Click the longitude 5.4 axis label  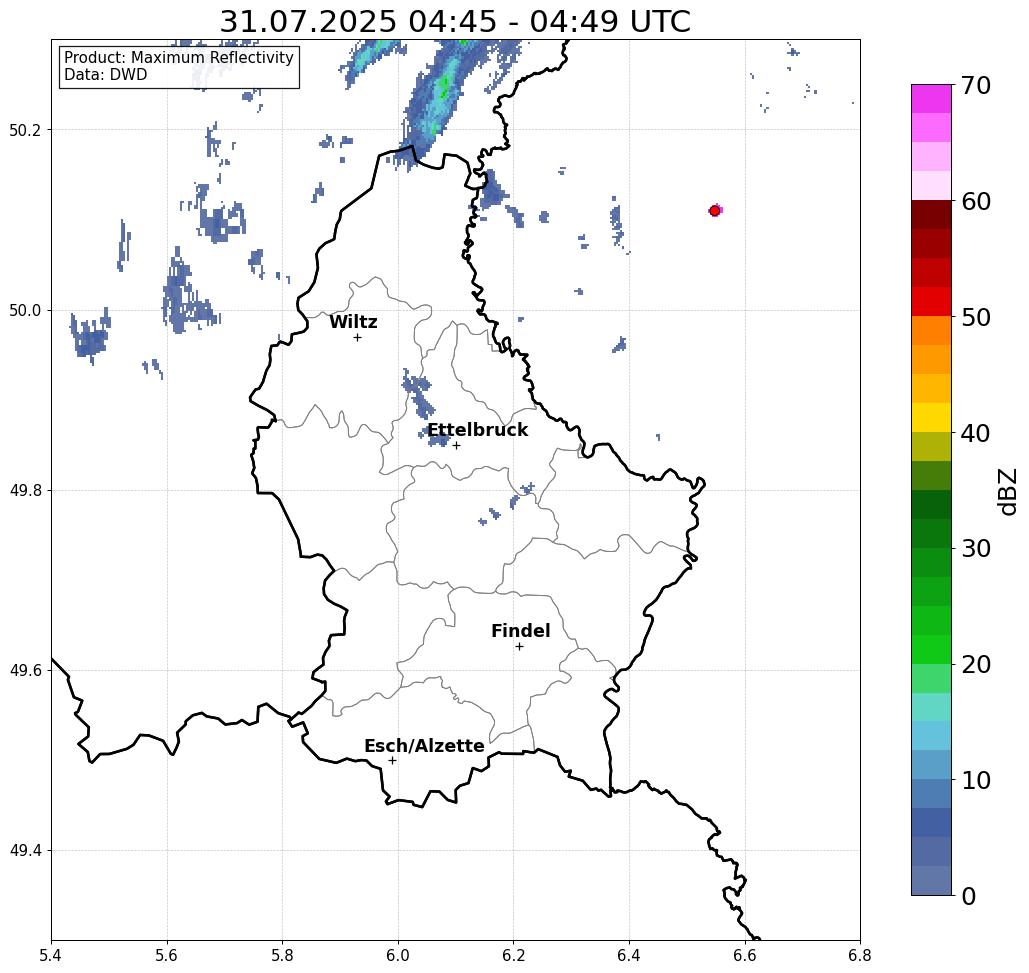51,955
